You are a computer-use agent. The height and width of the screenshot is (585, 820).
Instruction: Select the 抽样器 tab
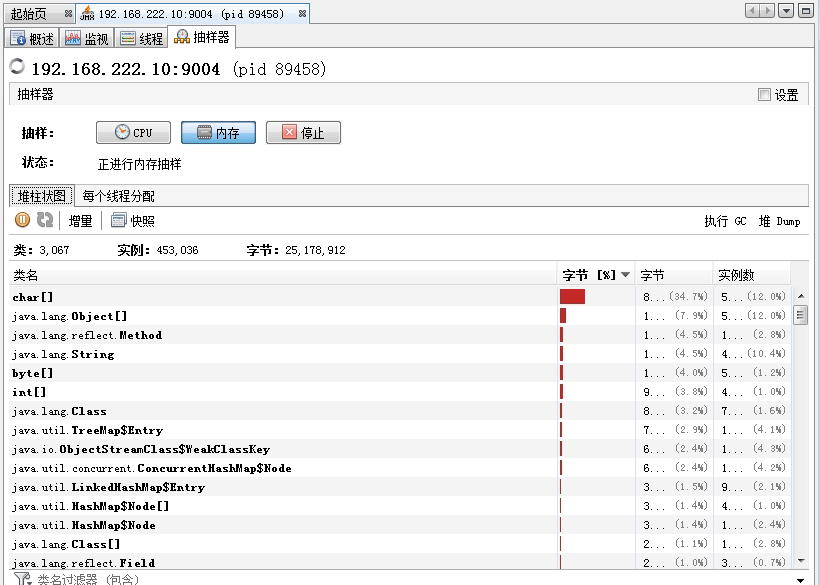(x=202, y=37)
